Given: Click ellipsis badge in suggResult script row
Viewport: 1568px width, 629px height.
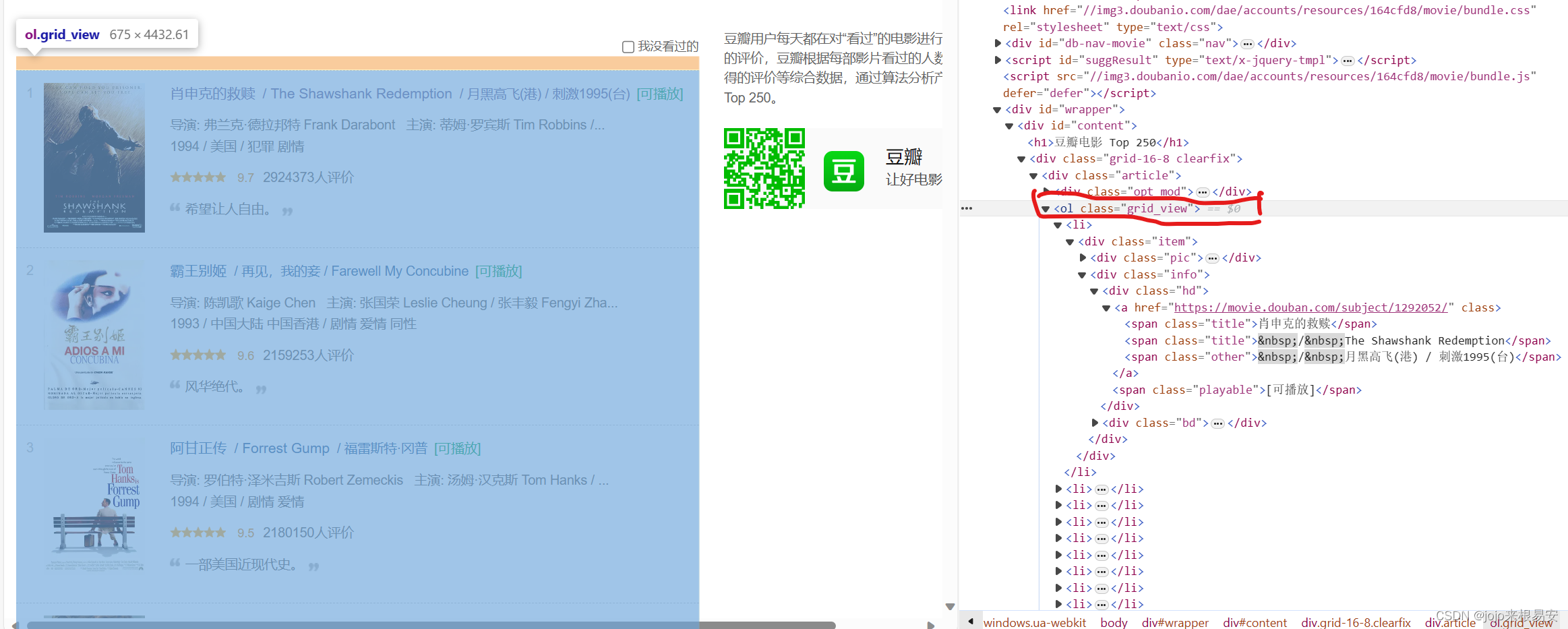Looking at the screenshot, I should pos(1348,61).
